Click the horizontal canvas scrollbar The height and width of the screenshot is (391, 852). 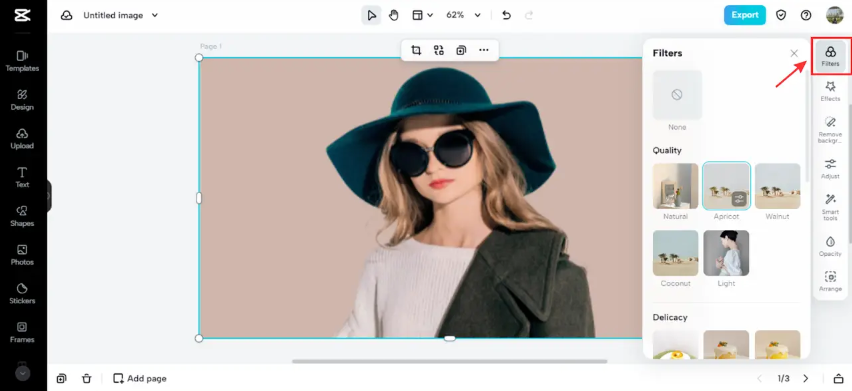449,361
